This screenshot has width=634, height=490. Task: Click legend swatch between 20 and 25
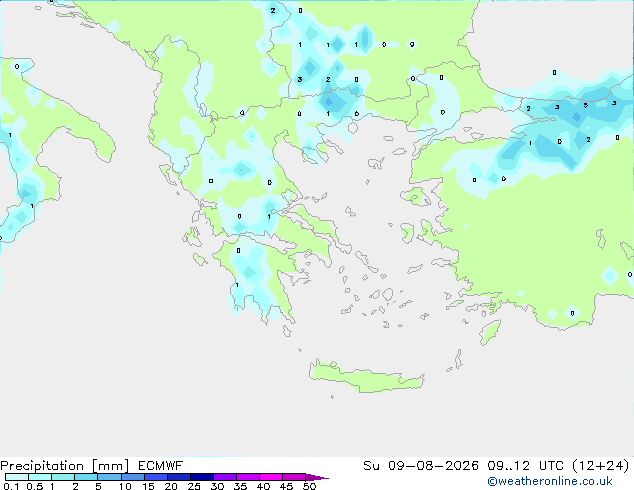[179, 477]
